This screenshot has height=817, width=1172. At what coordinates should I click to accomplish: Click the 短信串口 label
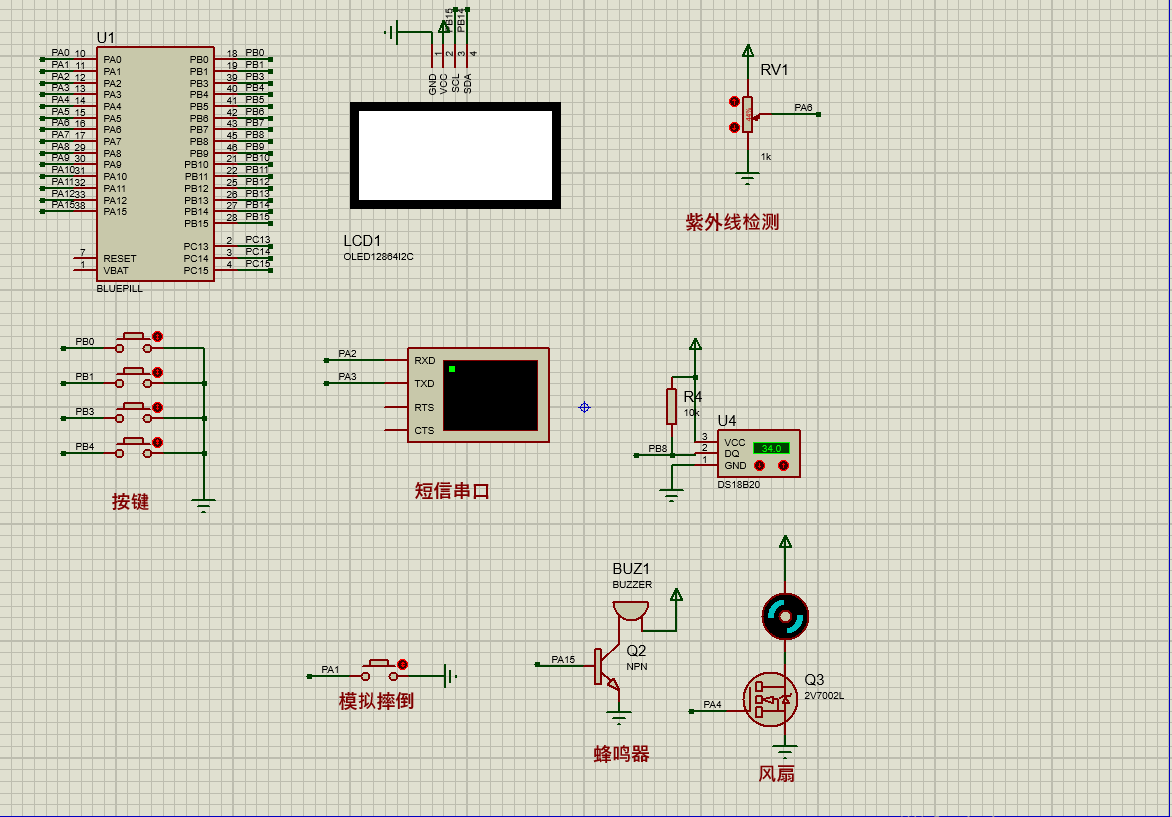point(452,491)
